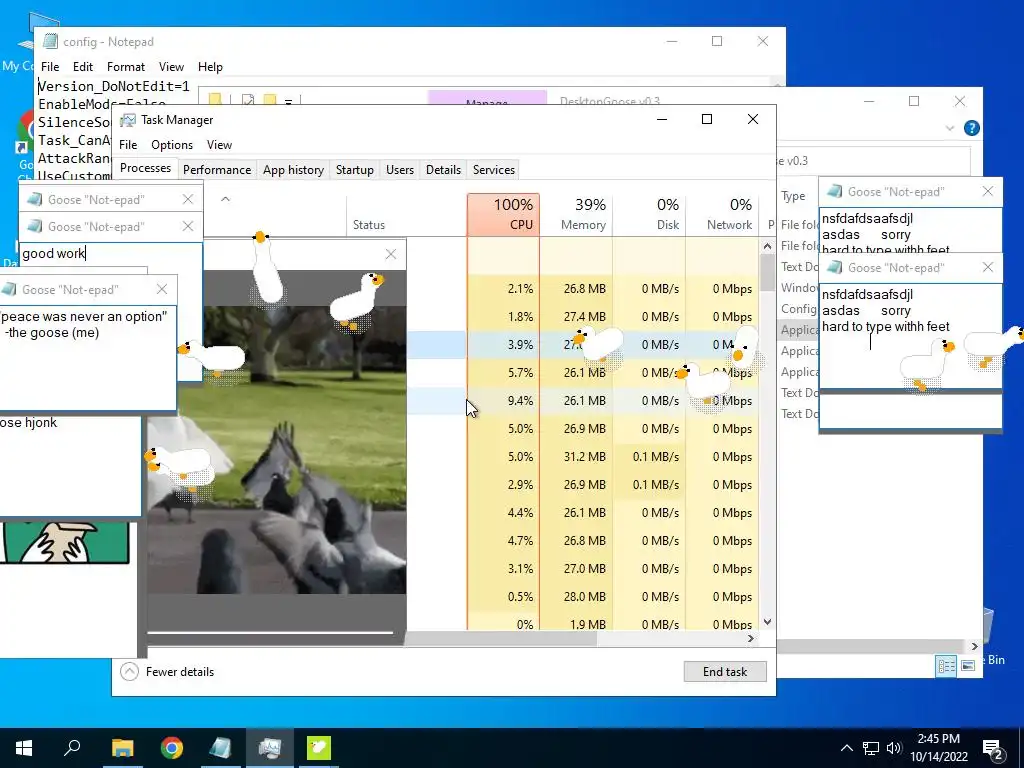Screen dimensions: 1024x768
Task: Click the End task button
Action: tap(725, 671)
